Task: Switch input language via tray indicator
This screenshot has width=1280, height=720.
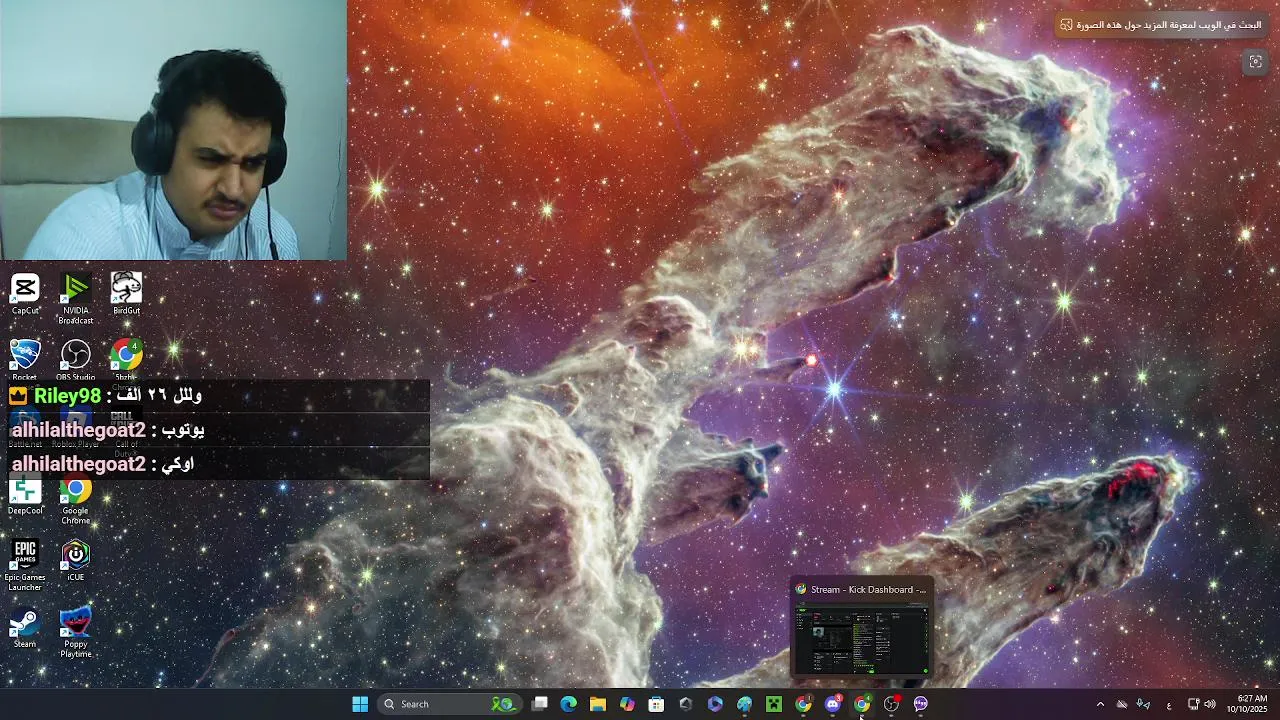Action: coord(1169,704)
